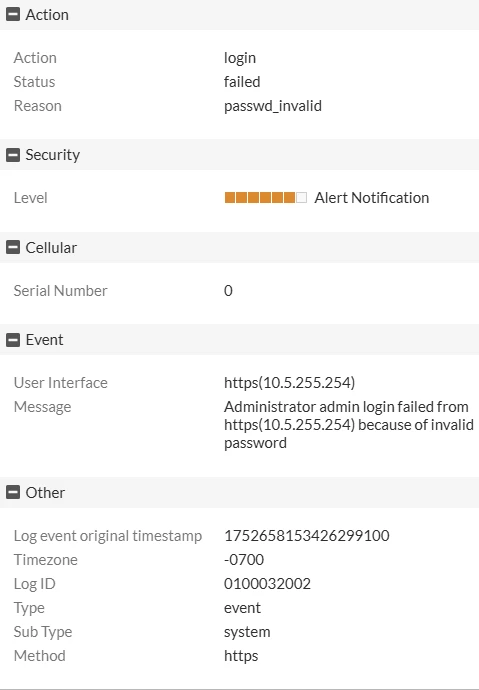Click the Event section header label
This screenshot has width=479, height=690.
click(x=44, y=340)
